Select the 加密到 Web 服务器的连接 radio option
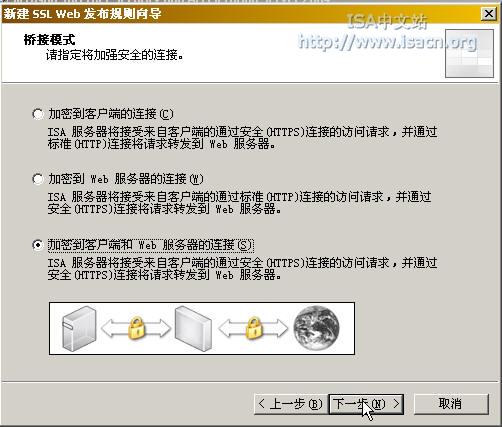 (38, 179)
